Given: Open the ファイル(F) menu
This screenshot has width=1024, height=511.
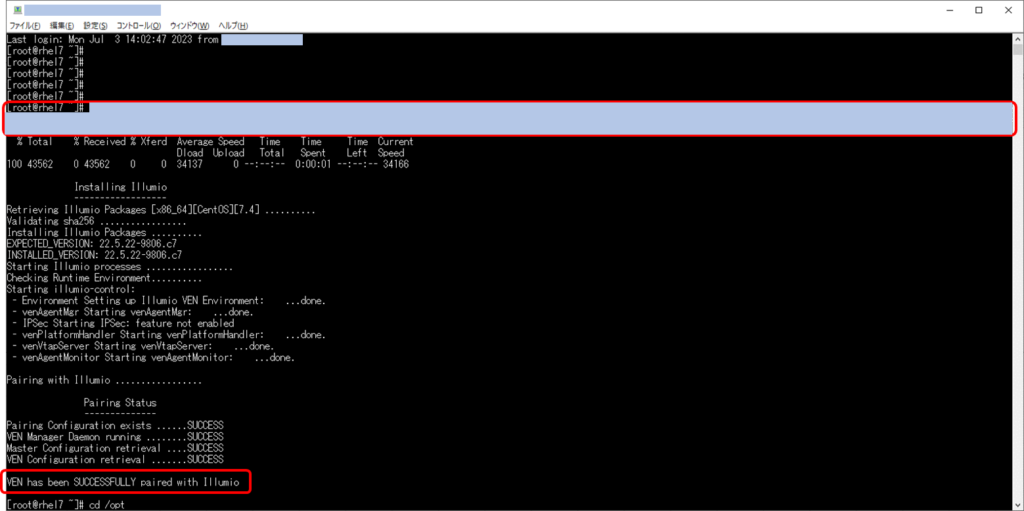Looking at the screenshot, I should tap(25, 25).
